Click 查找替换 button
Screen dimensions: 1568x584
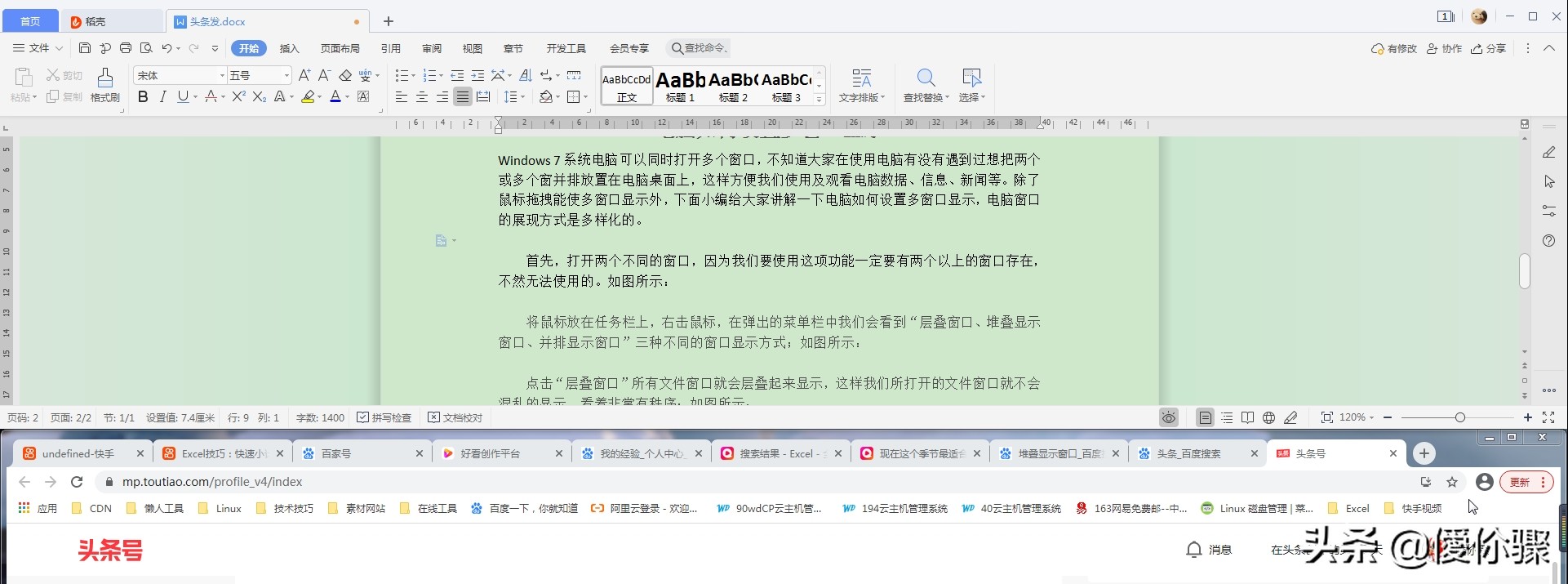tap(926, 86)
